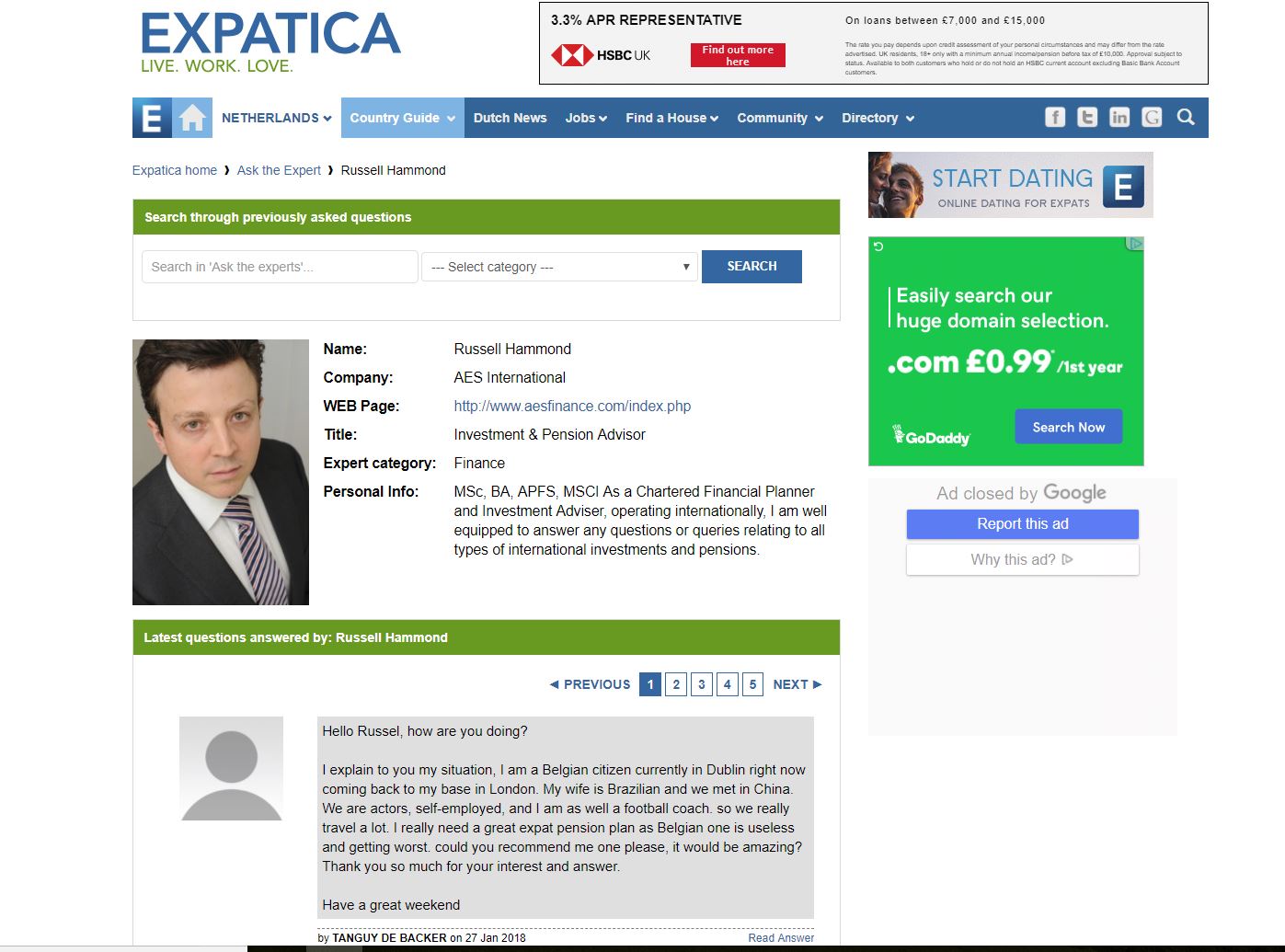
Task: Click the Facebook icon in navigation bar
Action: (x=1055, y=117)
